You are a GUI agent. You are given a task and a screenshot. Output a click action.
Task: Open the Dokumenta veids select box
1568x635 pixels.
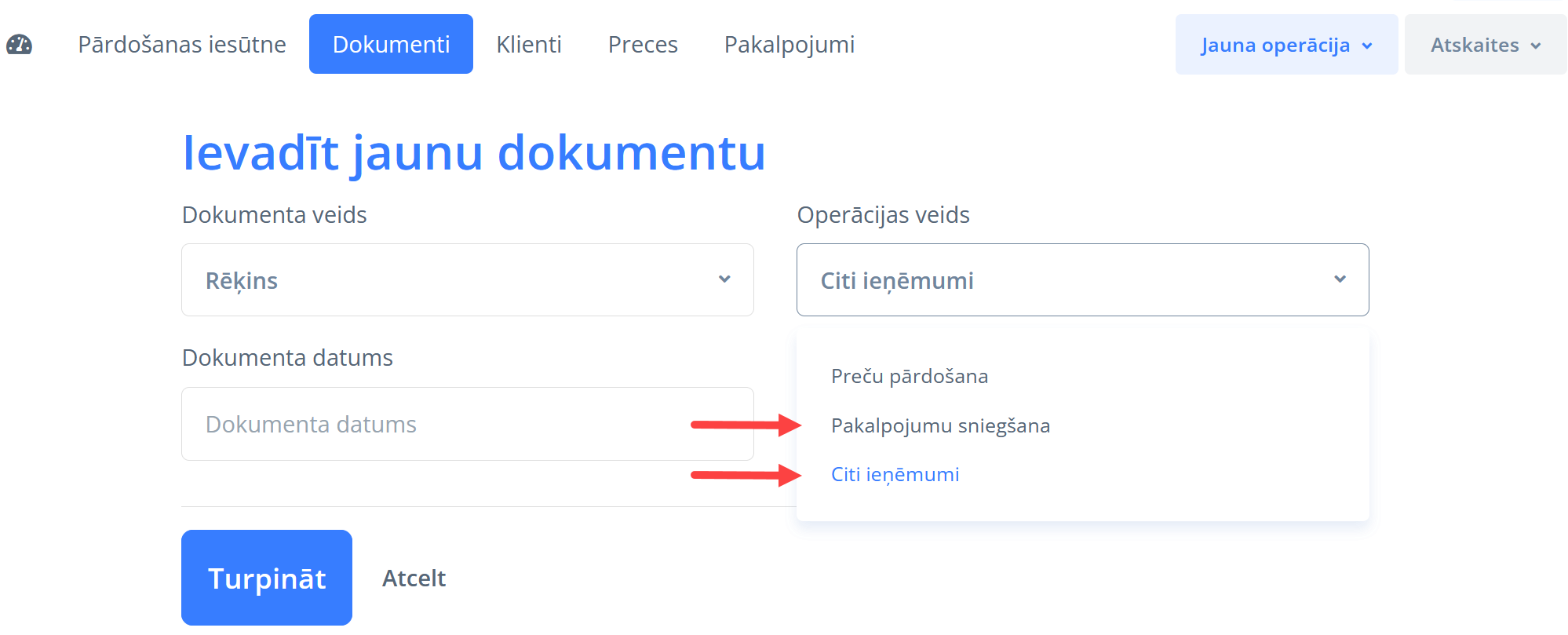467,280
